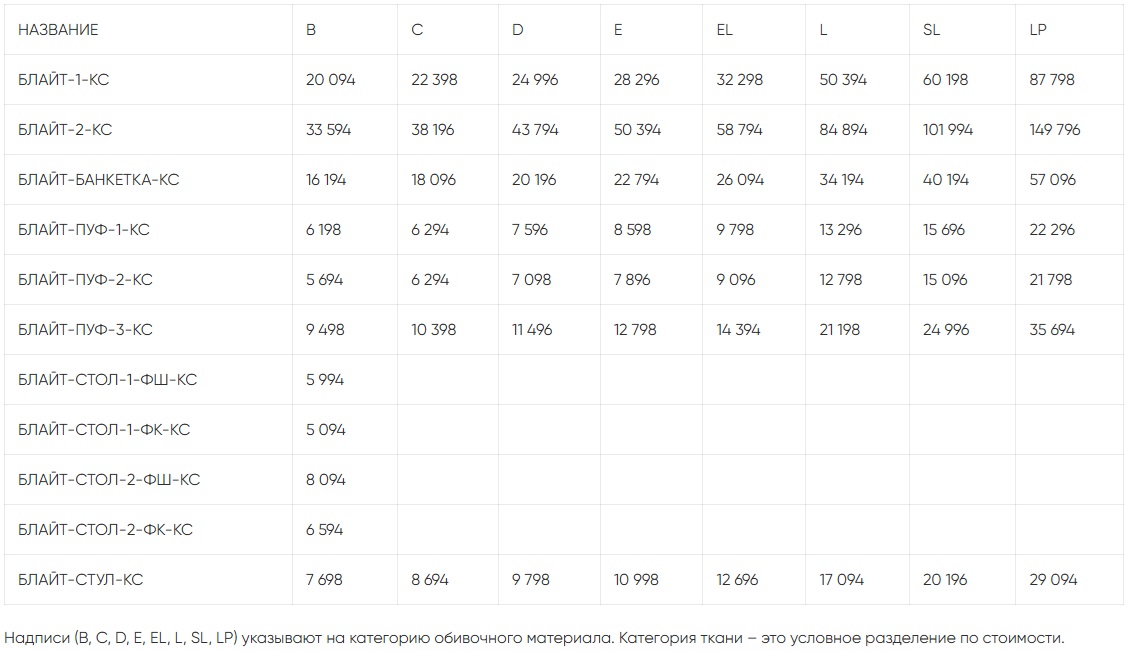Click the БЛАЙТ-БАНКЕТКА-КС name cell

(x=99, y=180)
